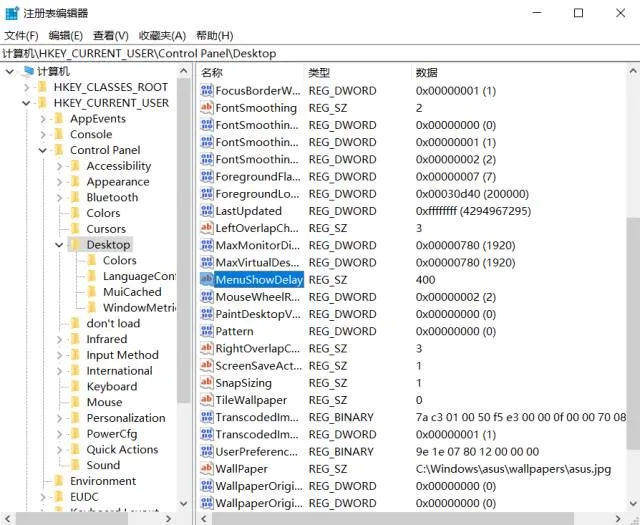640x525 pixels.
Task: Select the Environment key
Action: (x=103, y=481)
